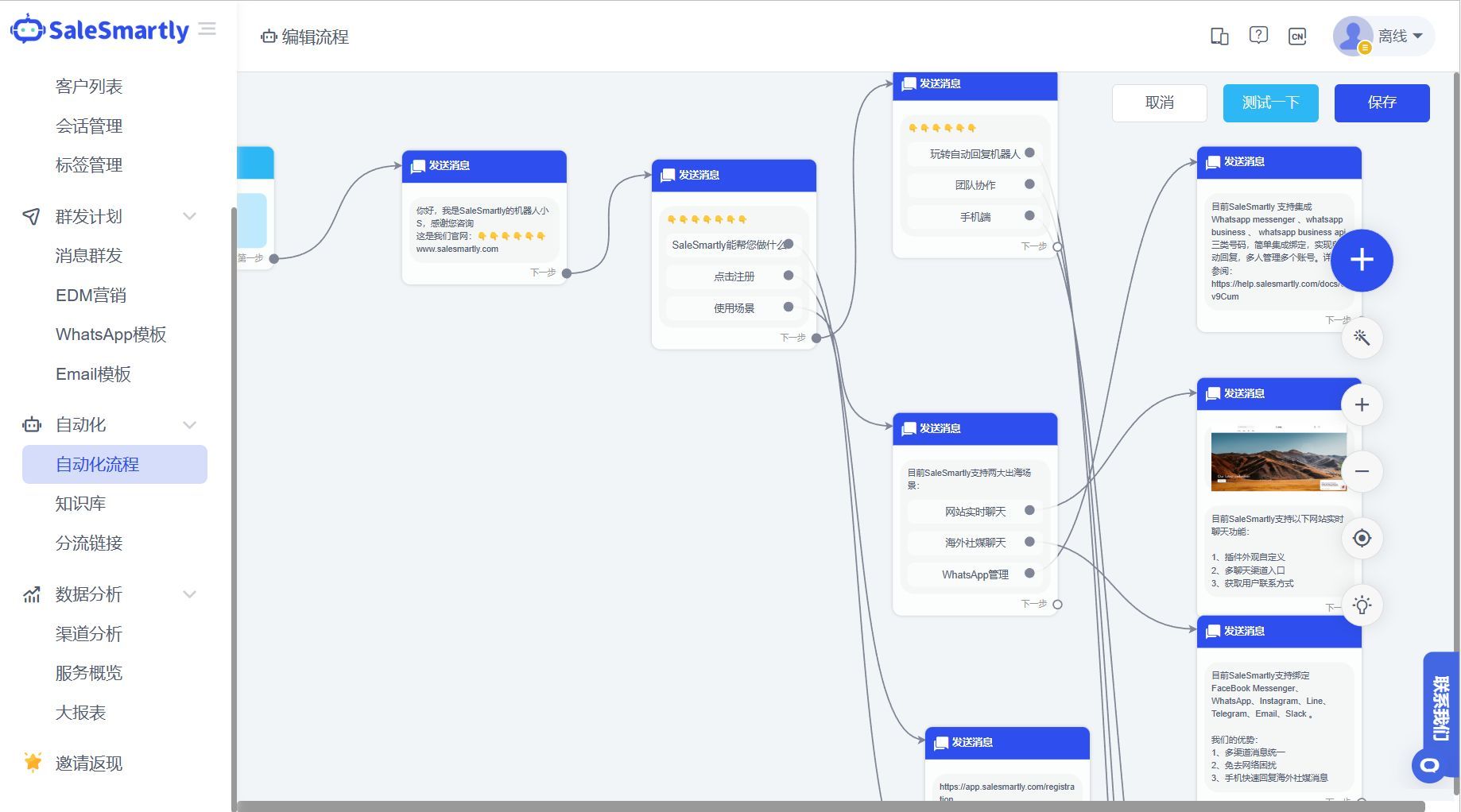Click the message icon in WhatsApp集成 node header
Image resolution: width=1461 pixels, height=812 pixels.
coord(1213,162)
